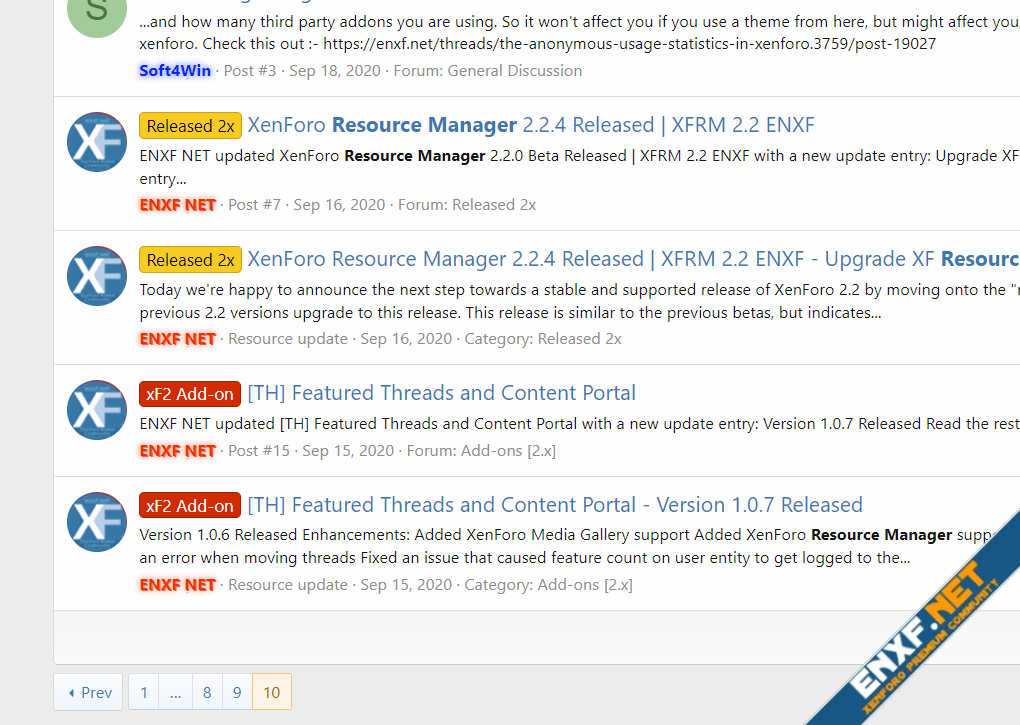Click "Resource update" on the Sep 16 result

pyautogui.click(x=288, y=339)
